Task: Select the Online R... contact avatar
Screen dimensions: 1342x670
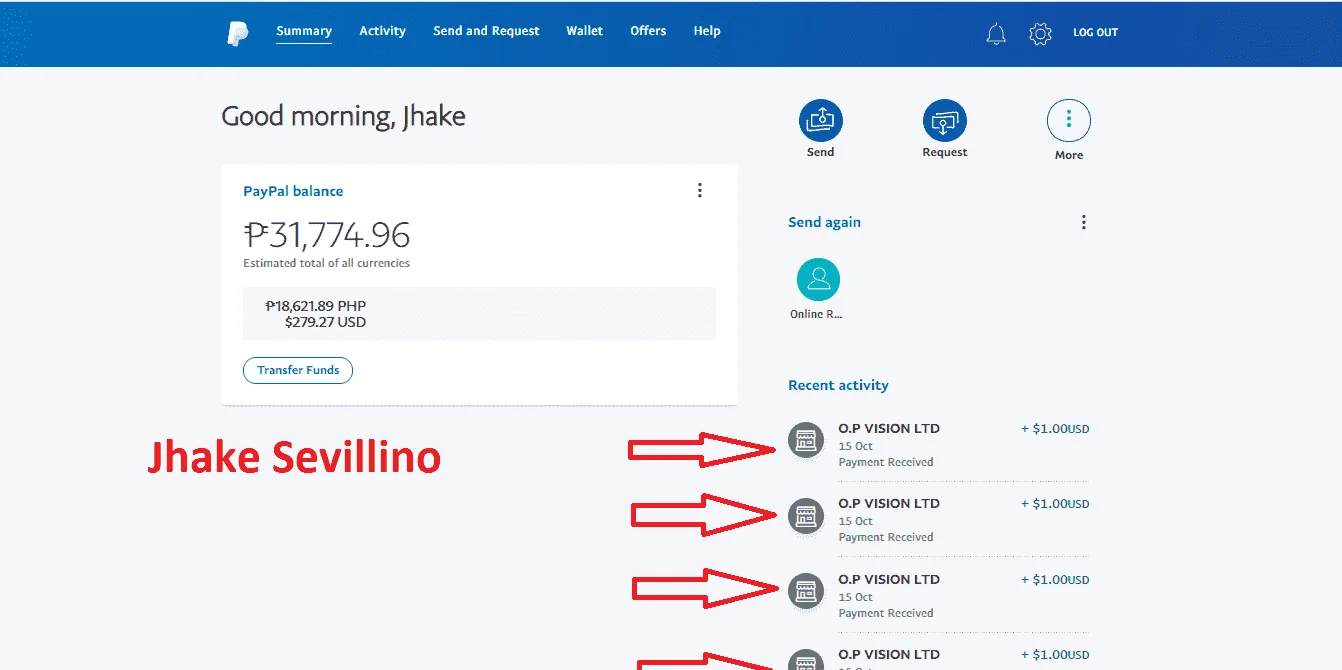Action: tap(818, 279)
